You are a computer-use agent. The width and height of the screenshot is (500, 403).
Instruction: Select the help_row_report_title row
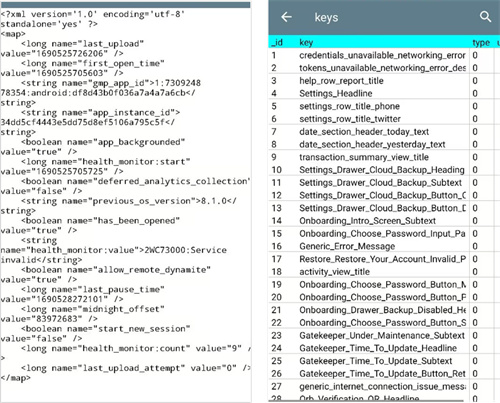[x=384, y=81]
